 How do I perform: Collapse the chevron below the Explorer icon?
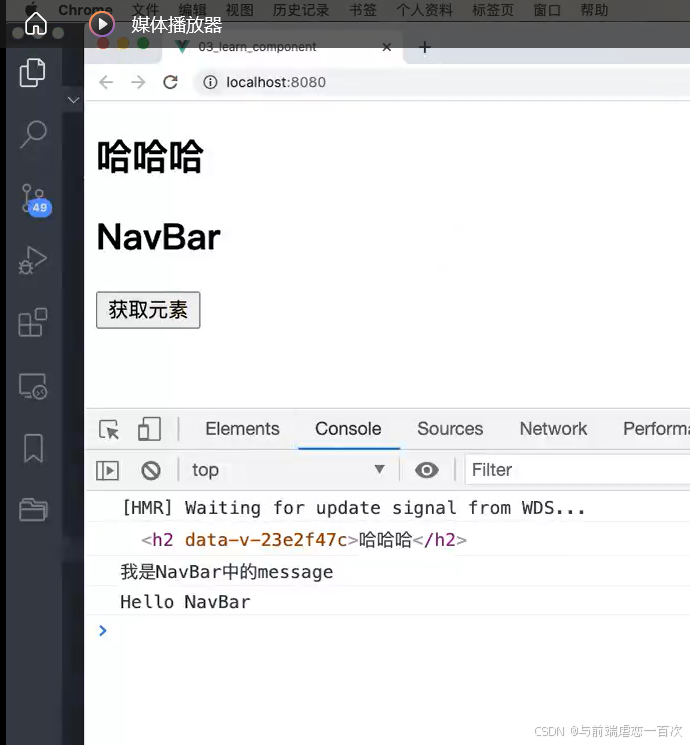tap(73, 100)
